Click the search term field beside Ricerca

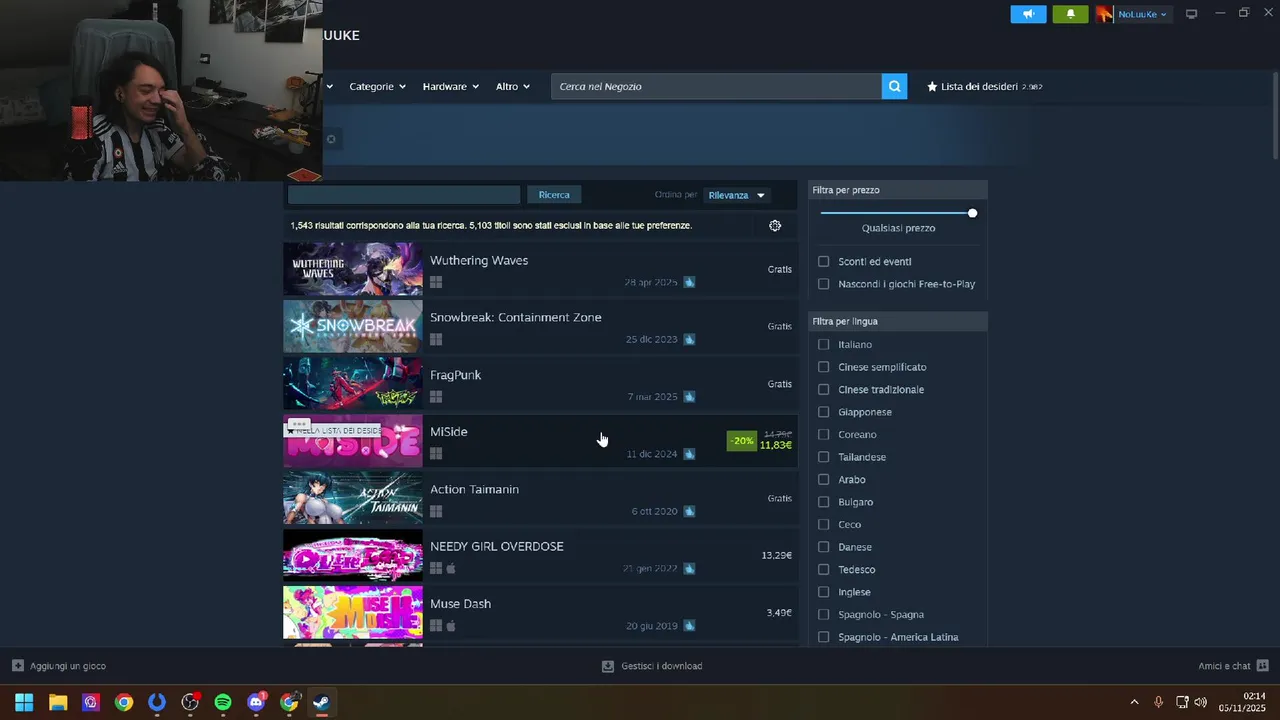pyautogui.click(x=404, y=195)
